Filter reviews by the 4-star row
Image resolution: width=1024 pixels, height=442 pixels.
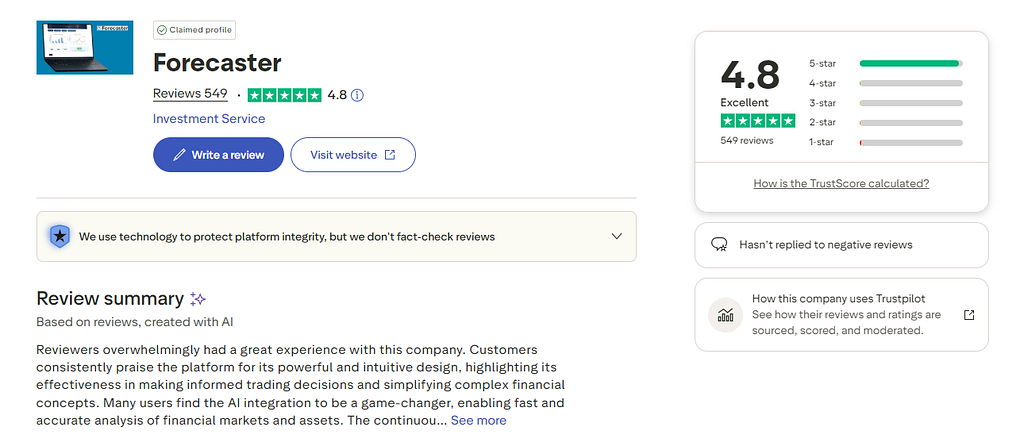click(x=885, y=83)
